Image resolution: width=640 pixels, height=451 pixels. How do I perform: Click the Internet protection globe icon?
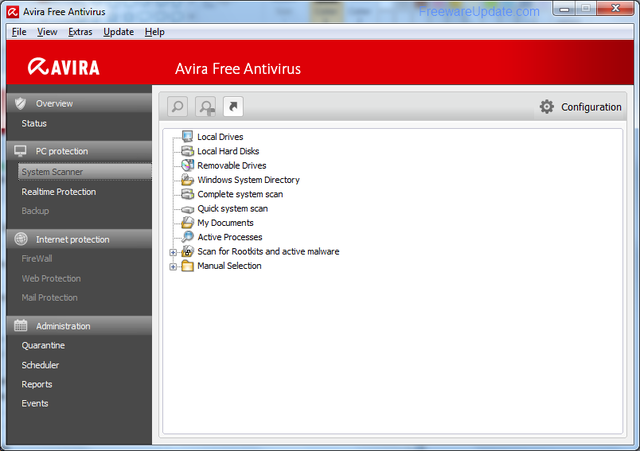21,239
